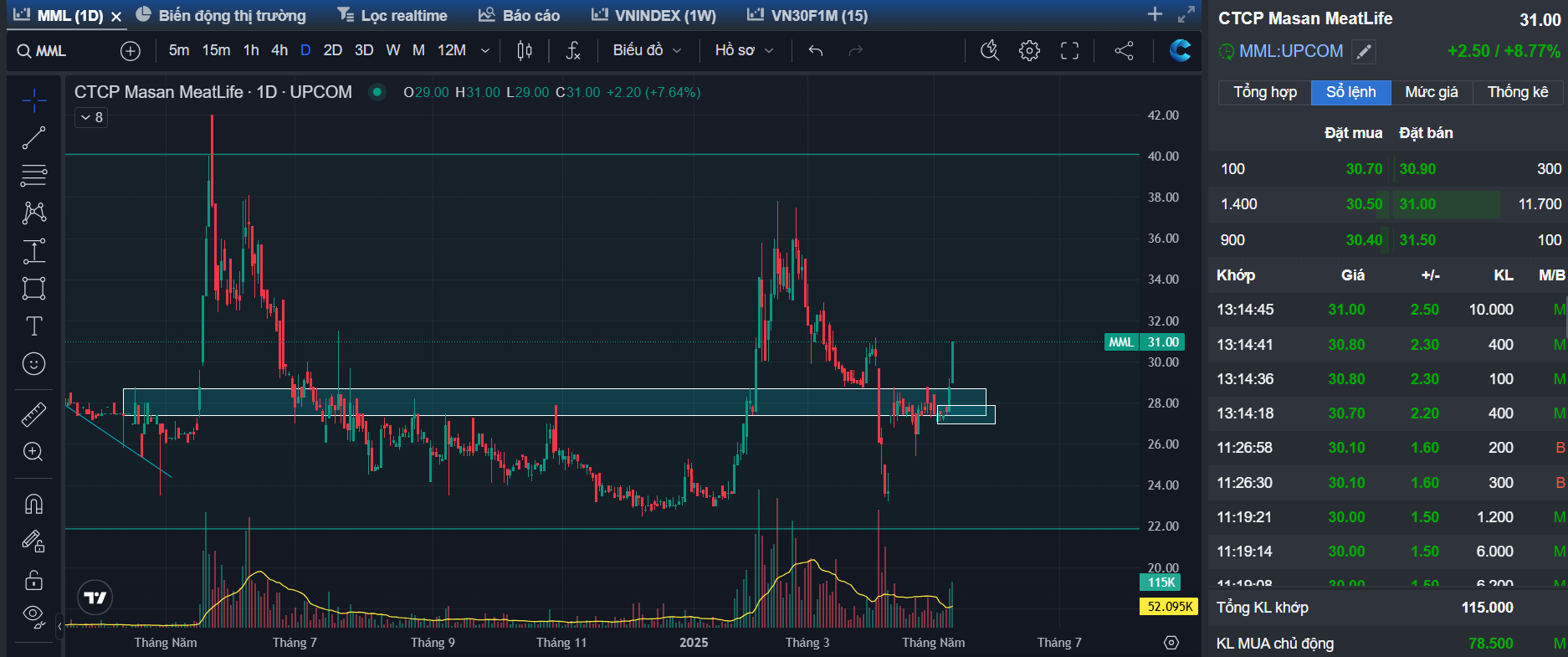1568x657 pixels.
Task: Select the text annotation tool
Action: click(x=34, y=326)
